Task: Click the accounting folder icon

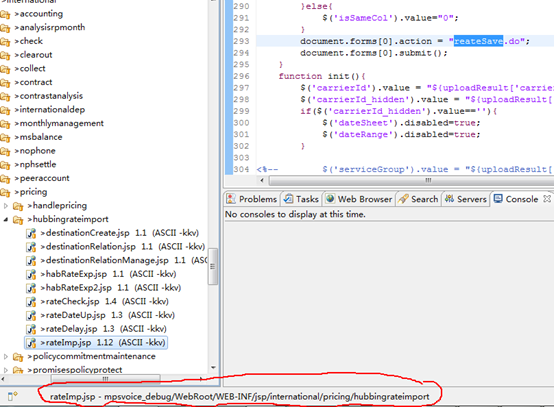Action: [5, 14]
